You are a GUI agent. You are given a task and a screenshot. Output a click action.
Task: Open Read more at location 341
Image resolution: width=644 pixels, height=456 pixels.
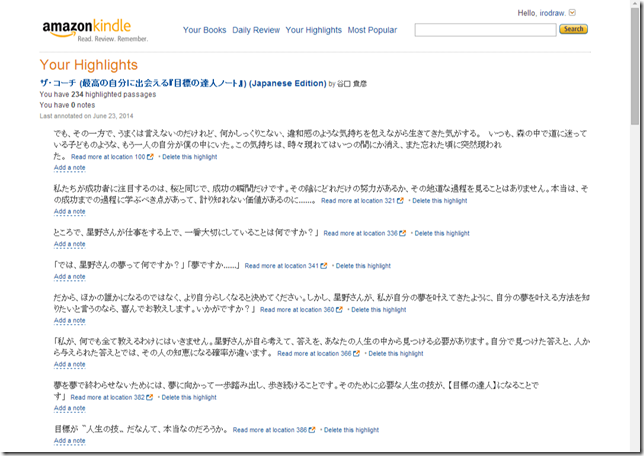coord(281,266)
